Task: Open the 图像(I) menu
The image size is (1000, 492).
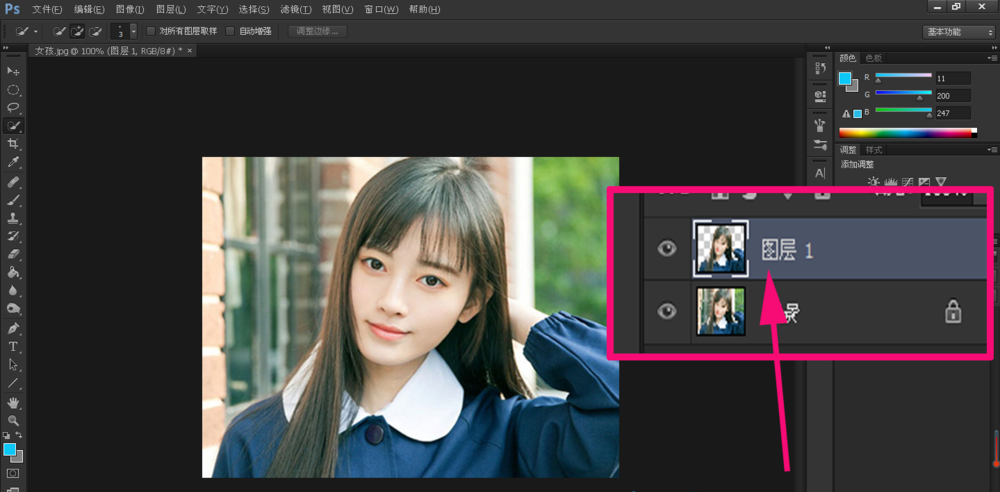Action: coord(130,10)
